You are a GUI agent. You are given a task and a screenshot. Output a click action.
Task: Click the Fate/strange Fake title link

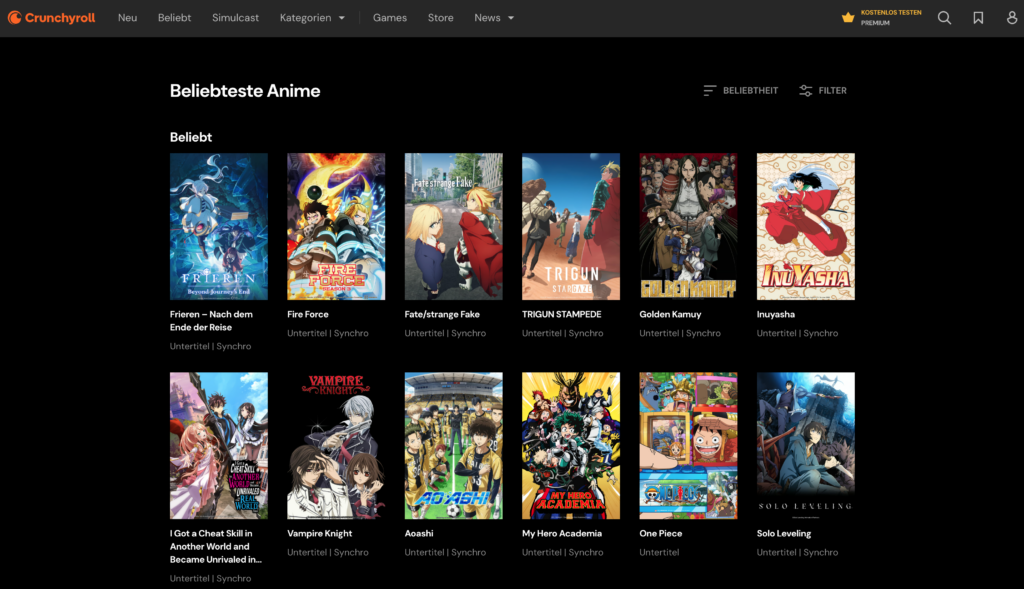pyautogui.click(x=442, y=314)
